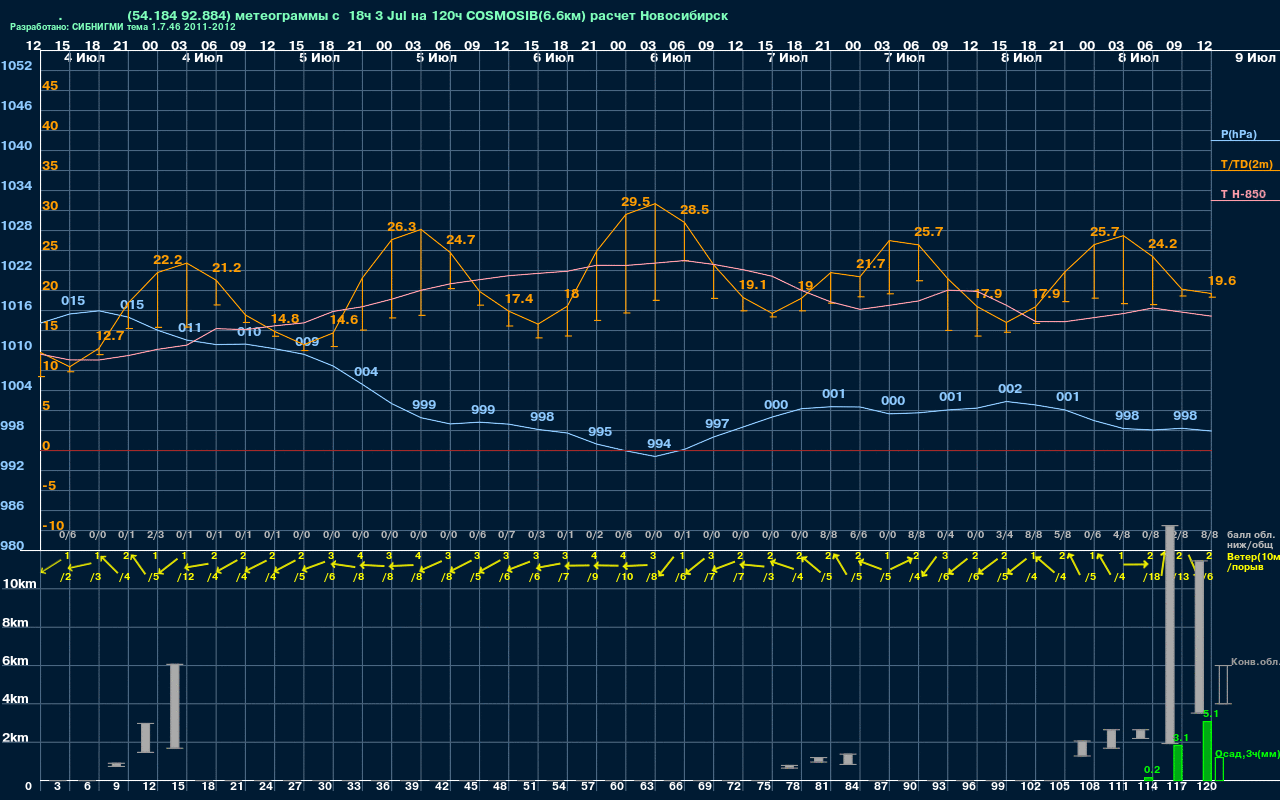Click the gray cloud bar at hour 12

tap(145, 738)
